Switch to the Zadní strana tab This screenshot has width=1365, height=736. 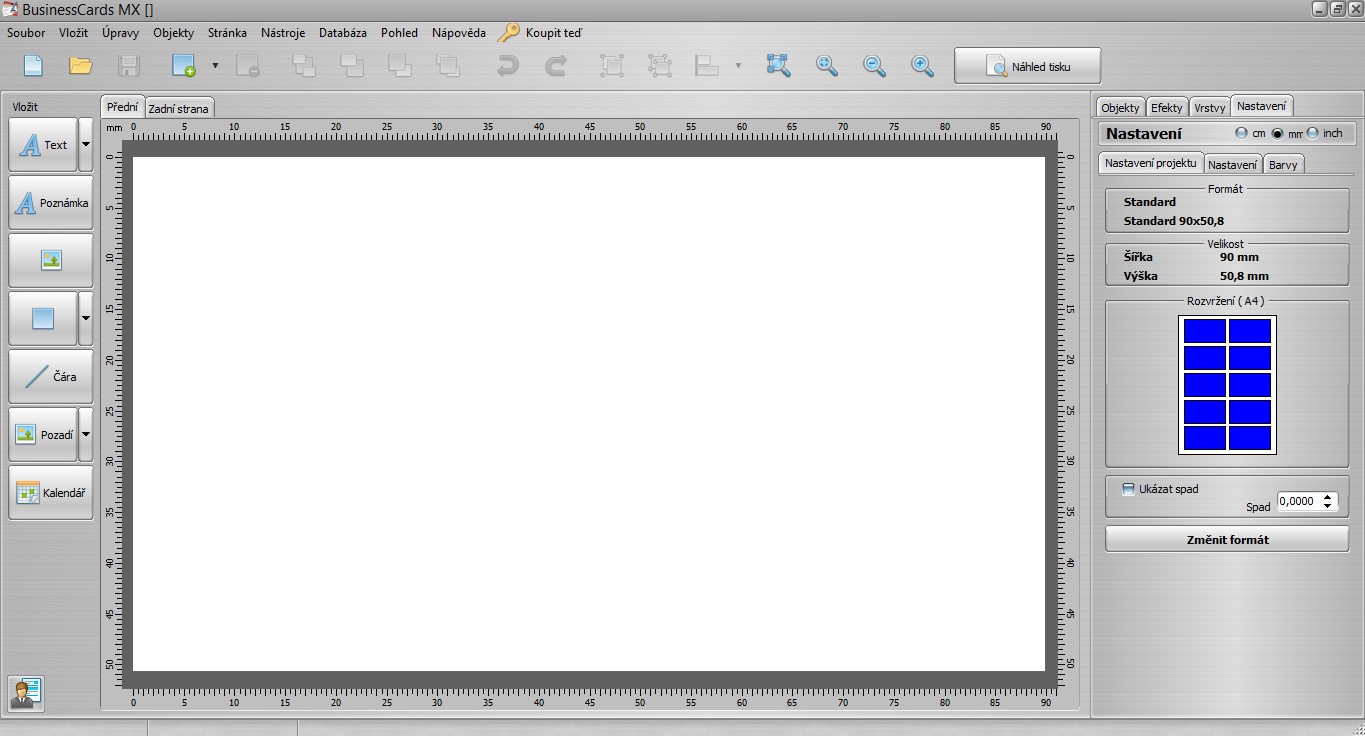click(x=179, y=108)
